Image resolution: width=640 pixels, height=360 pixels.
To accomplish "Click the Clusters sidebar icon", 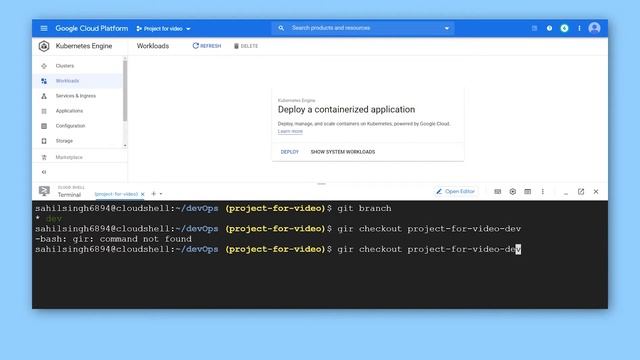I will (44, 66).
